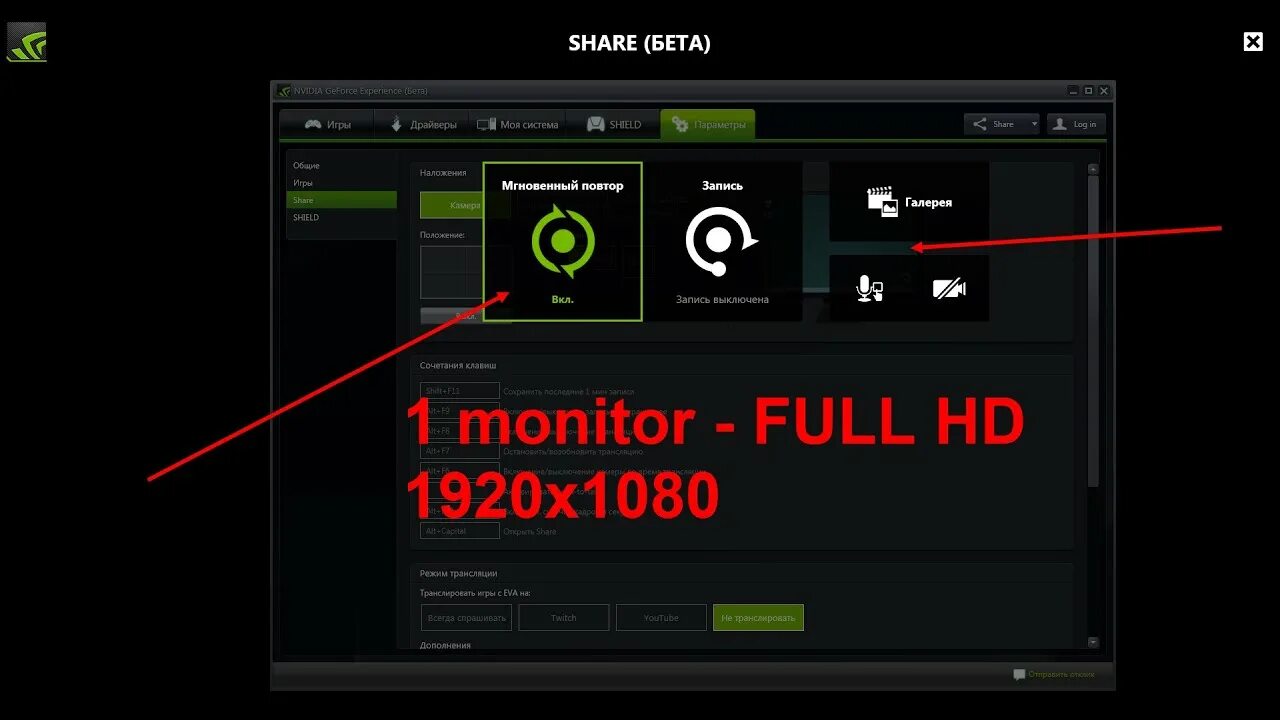Choose YouTube as broadcast target
1280x720 pixels.
pos(661,618)
